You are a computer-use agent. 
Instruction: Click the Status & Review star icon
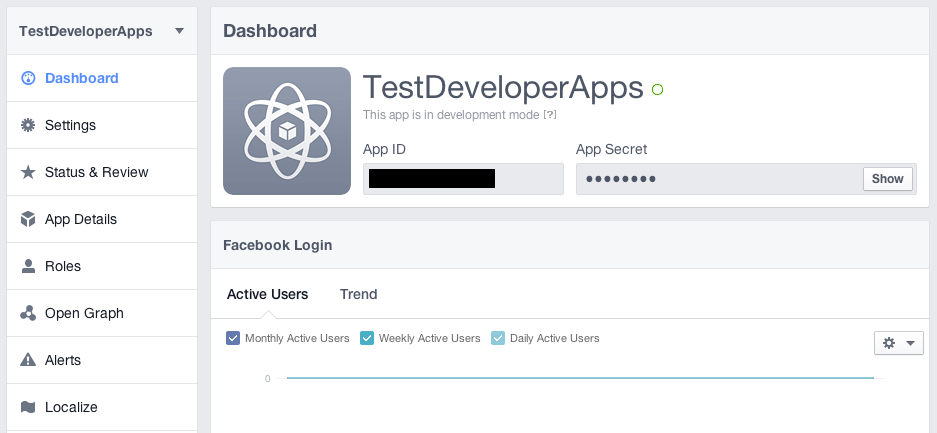(x=28, y=172)
